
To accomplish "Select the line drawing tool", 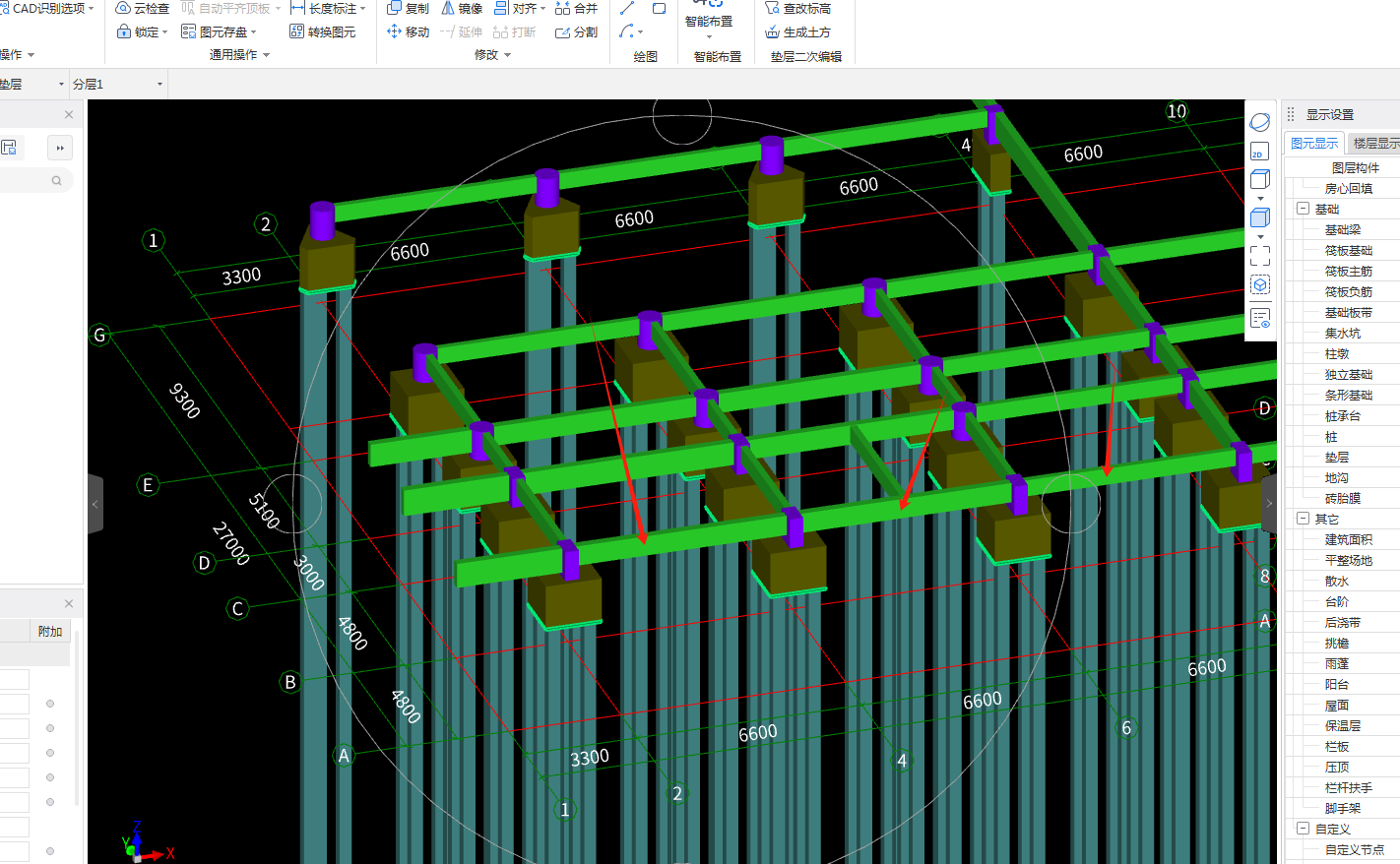I will click(627, 8).
